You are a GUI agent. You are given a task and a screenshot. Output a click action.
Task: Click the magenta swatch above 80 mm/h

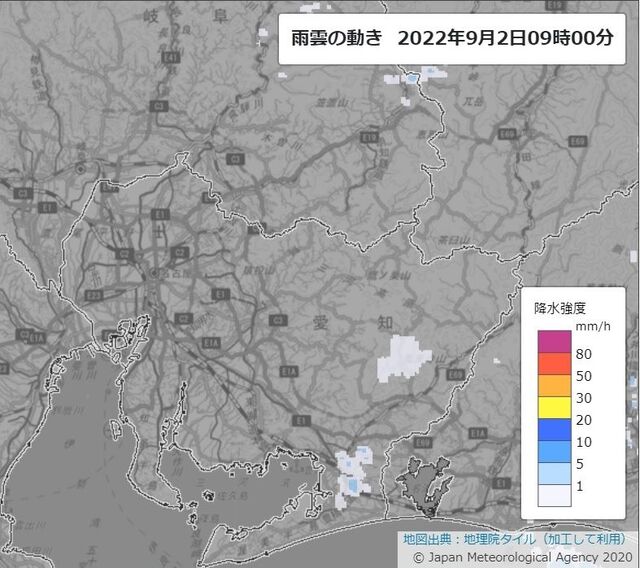pyautogui.click(x=554, y=342)
